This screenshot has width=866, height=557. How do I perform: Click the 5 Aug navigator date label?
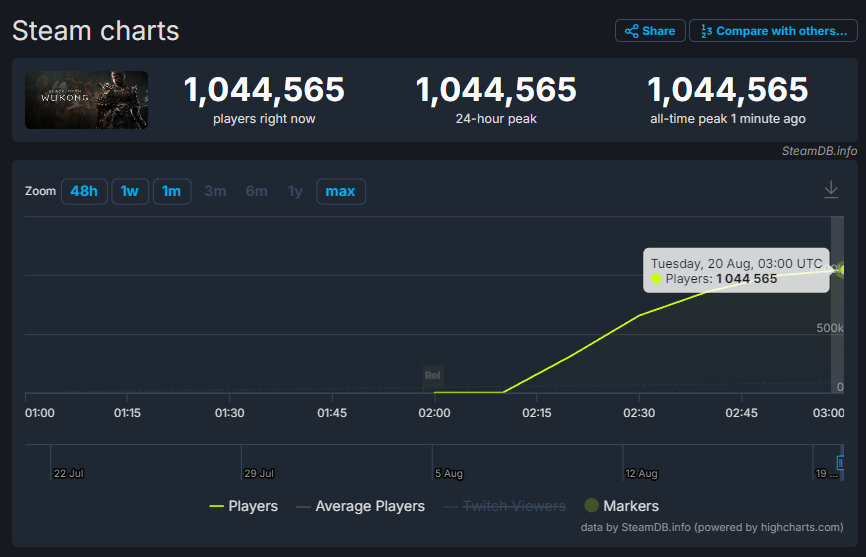(448, 473)
